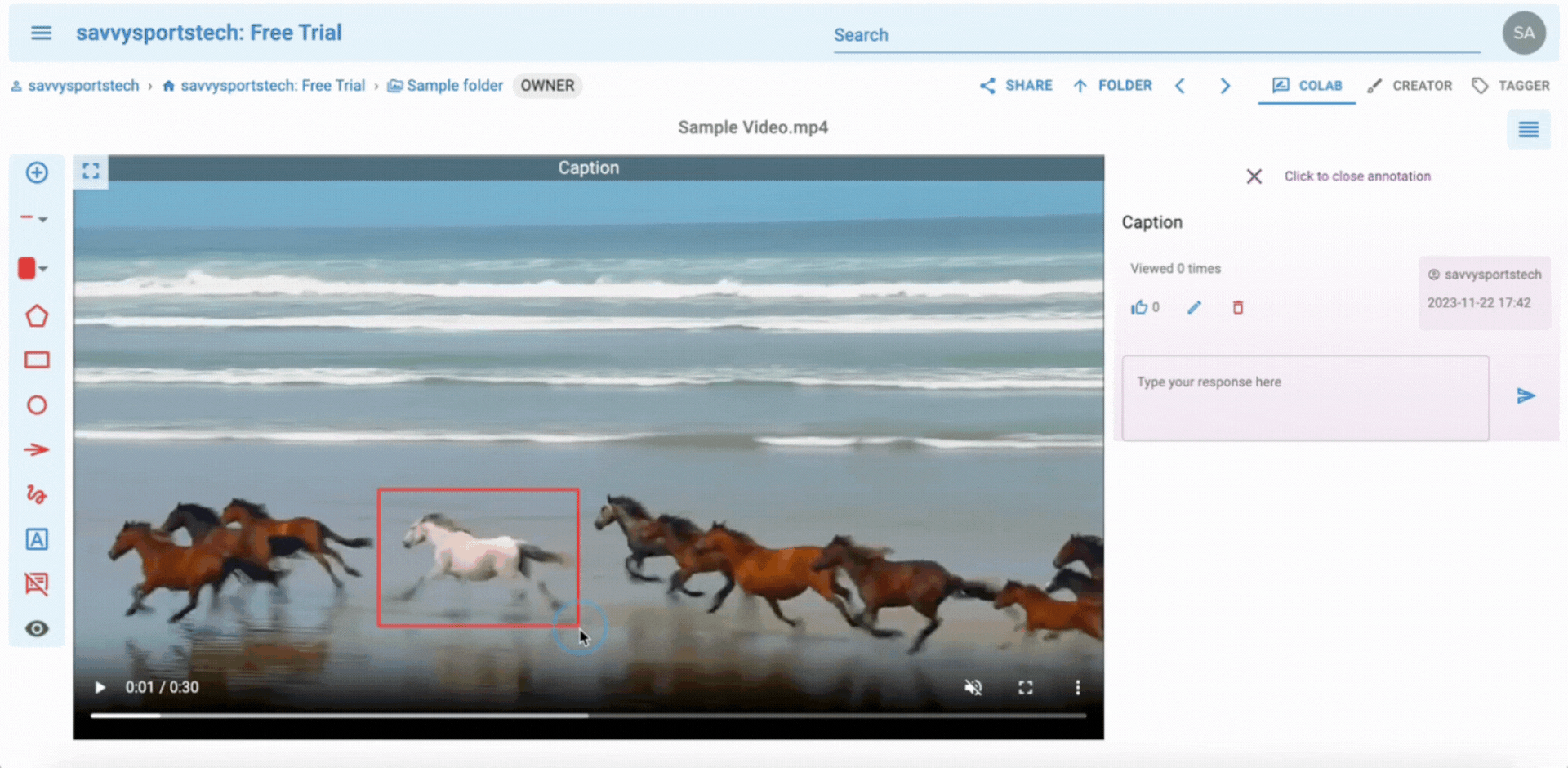Click the savvysportstech: Free Trial title
The image size is (1568, 768).
tap(209, 33)
